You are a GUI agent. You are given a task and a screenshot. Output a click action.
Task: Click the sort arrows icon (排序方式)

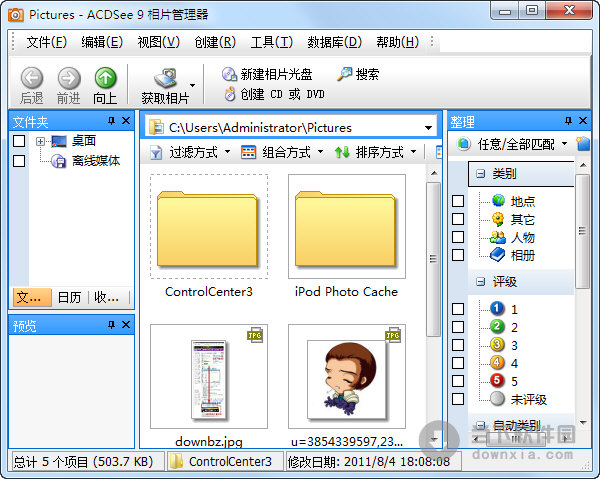pyautogui.click(x=342, y=152)
